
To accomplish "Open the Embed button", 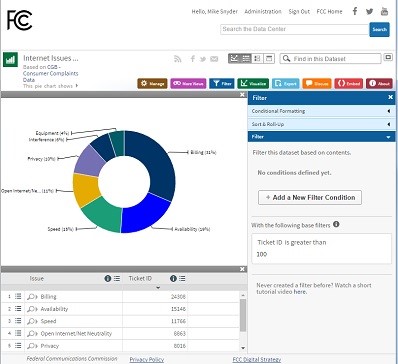I will click(349, 83).
